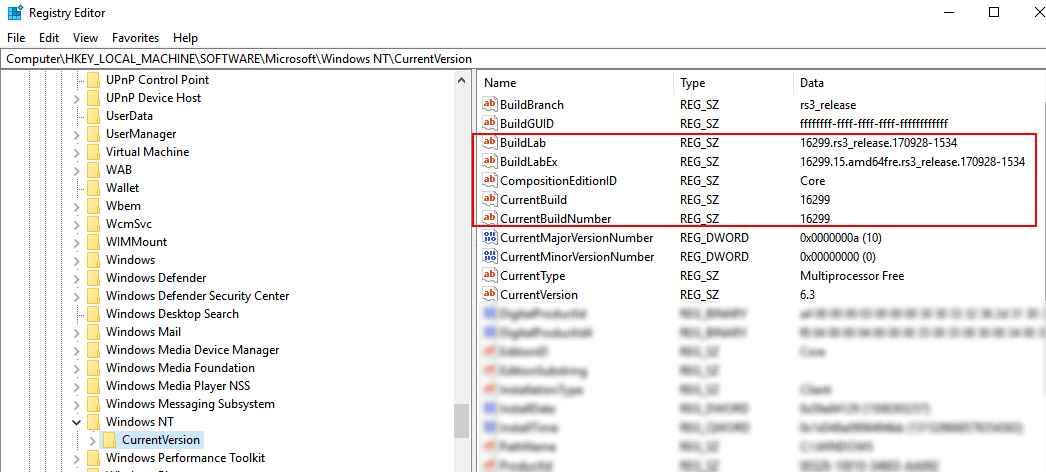
Task: Select the Windows Desktop Search key
Action: click(172, 314)
